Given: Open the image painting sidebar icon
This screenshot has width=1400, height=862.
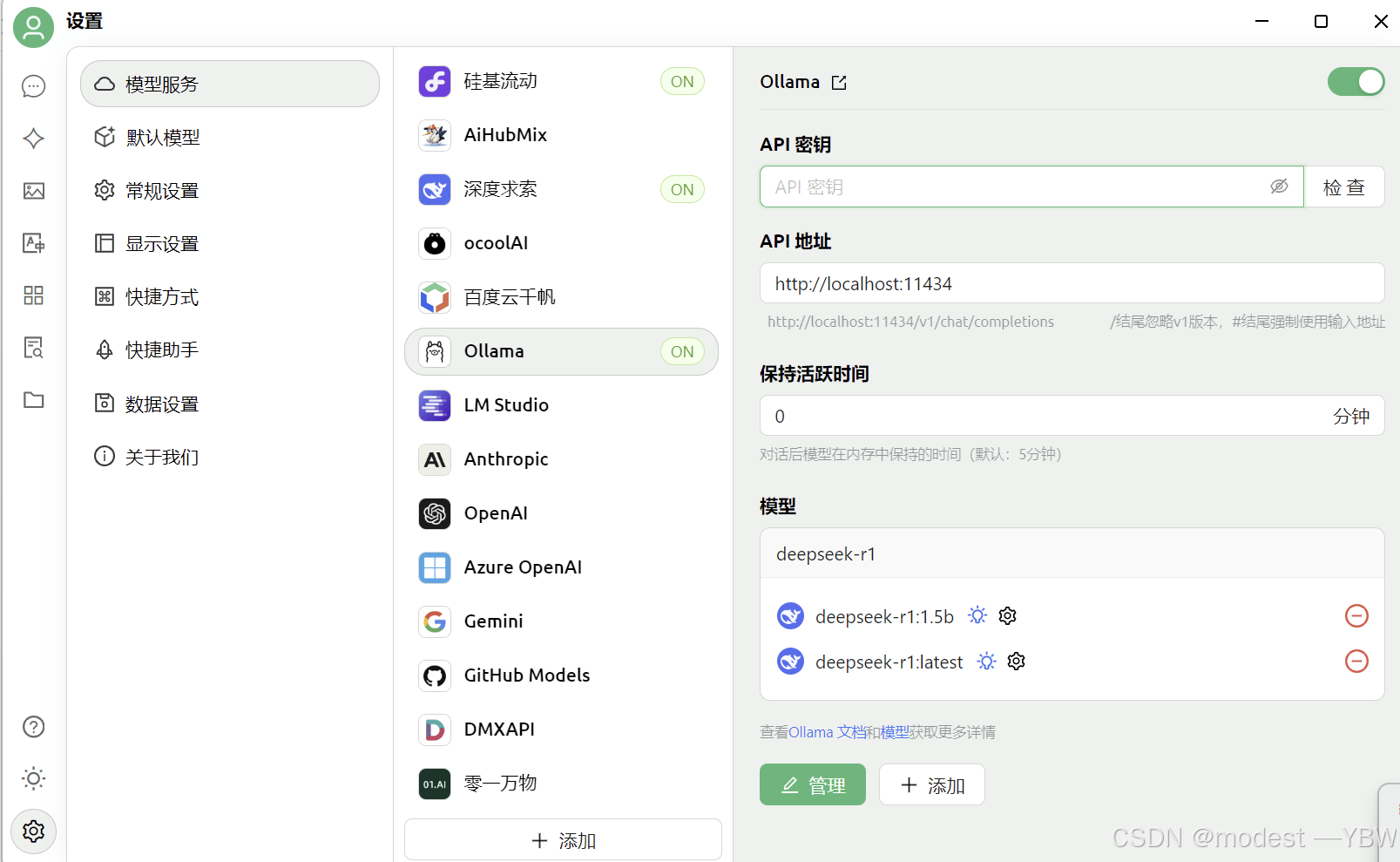Looking at the screenshot, I should coord(33,191).
